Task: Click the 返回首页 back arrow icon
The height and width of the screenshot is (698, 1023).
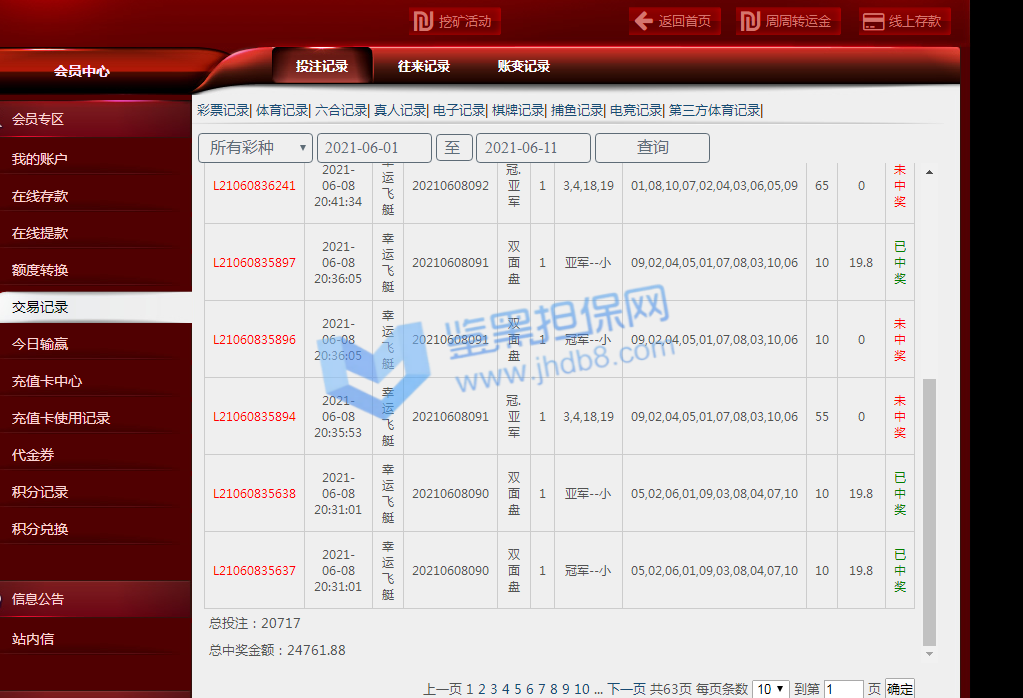Action: click(x=644, y=21)
